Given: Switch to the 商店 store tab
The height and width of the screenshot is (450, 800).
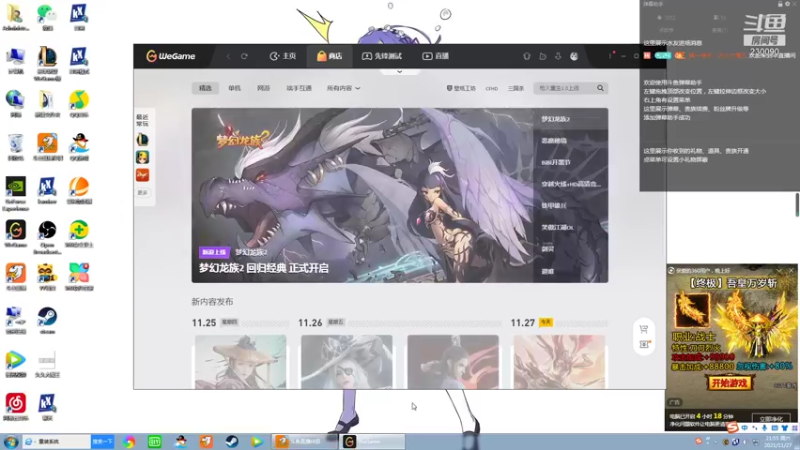Looking at the screenshot, I should 330,56.
